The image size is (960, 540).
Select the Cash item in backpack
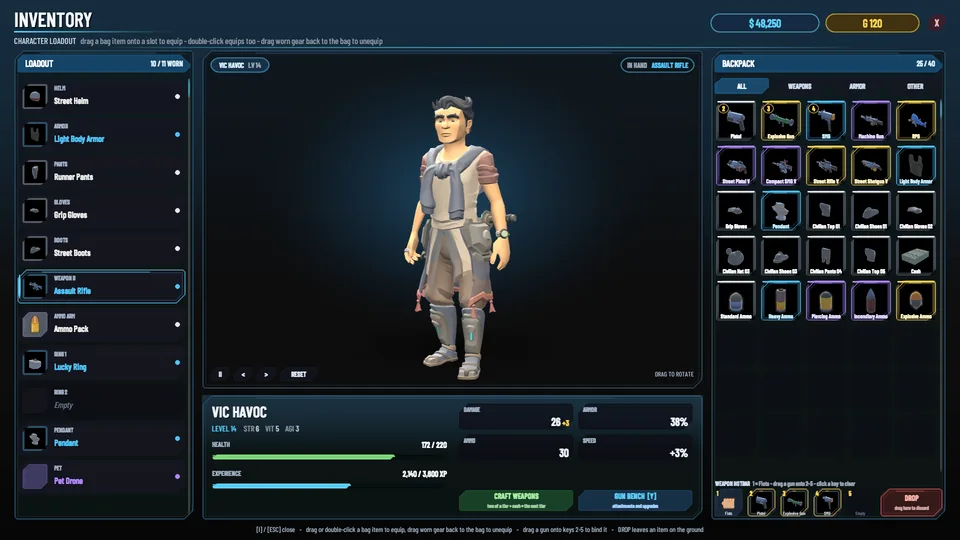pos(916,256)
